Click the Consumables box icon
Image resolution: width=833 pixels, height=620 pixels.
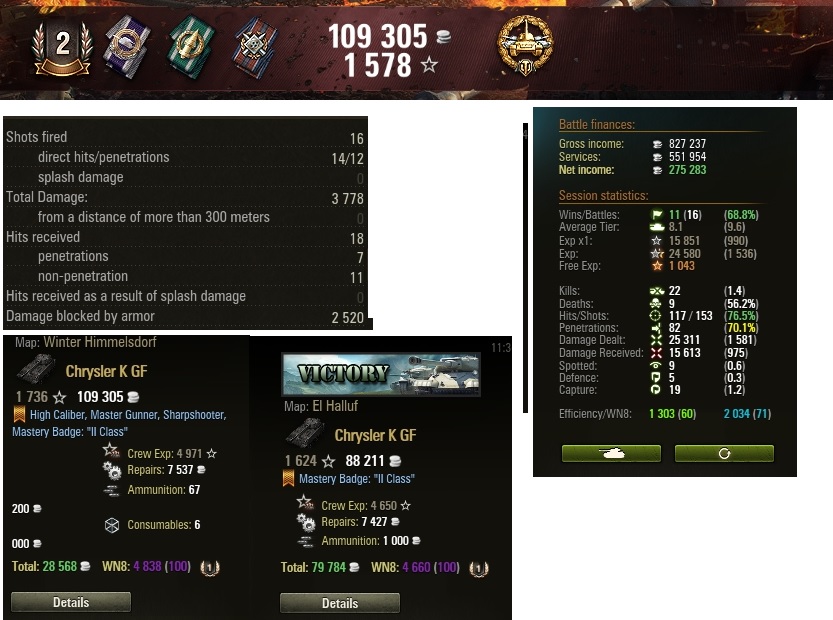112,525
